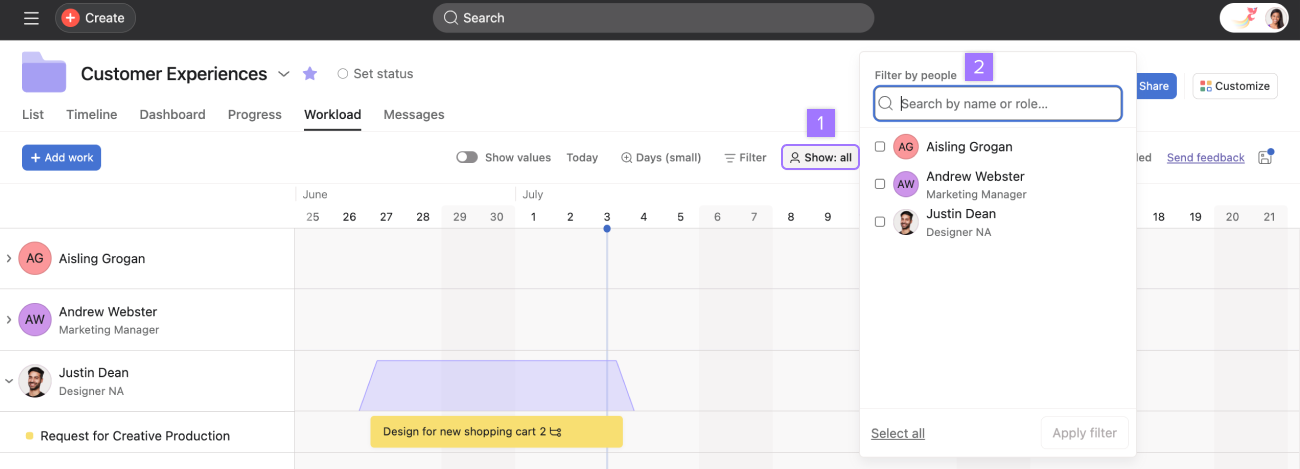
Task: Open the Filter options
Action: pyautogui.click(x=745, y=158)
